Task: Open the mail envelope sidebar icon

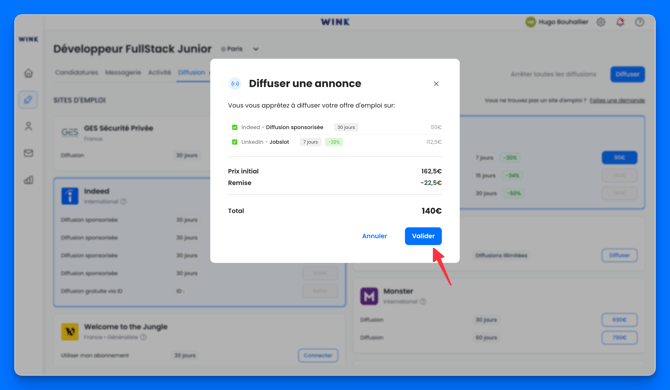Action: click(x=28, y=153)
